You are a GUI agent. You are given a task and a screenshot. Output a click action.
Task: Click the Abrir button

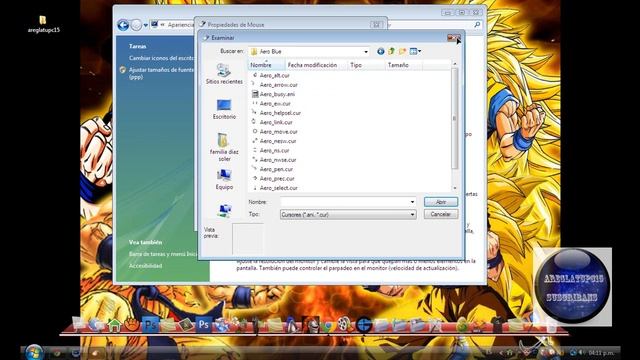point(441,202)
